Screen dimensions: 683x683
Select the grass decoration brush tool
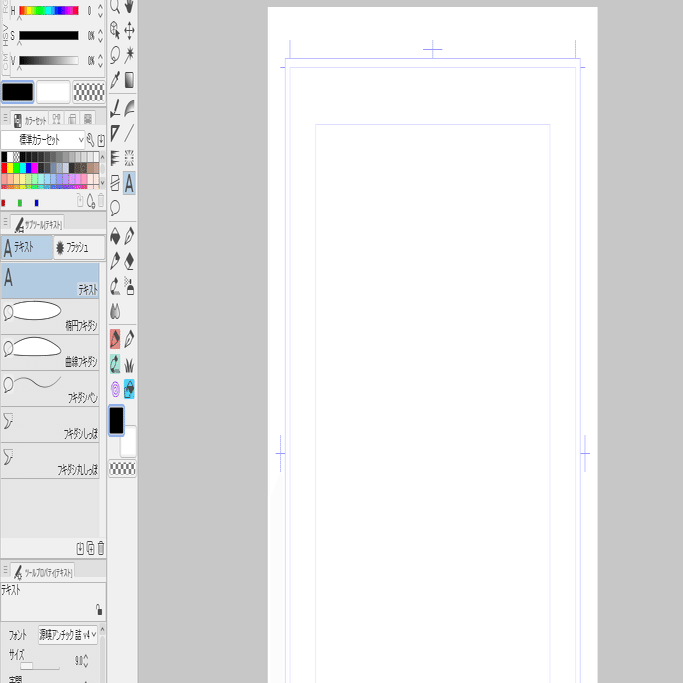[x=129, y=365]
